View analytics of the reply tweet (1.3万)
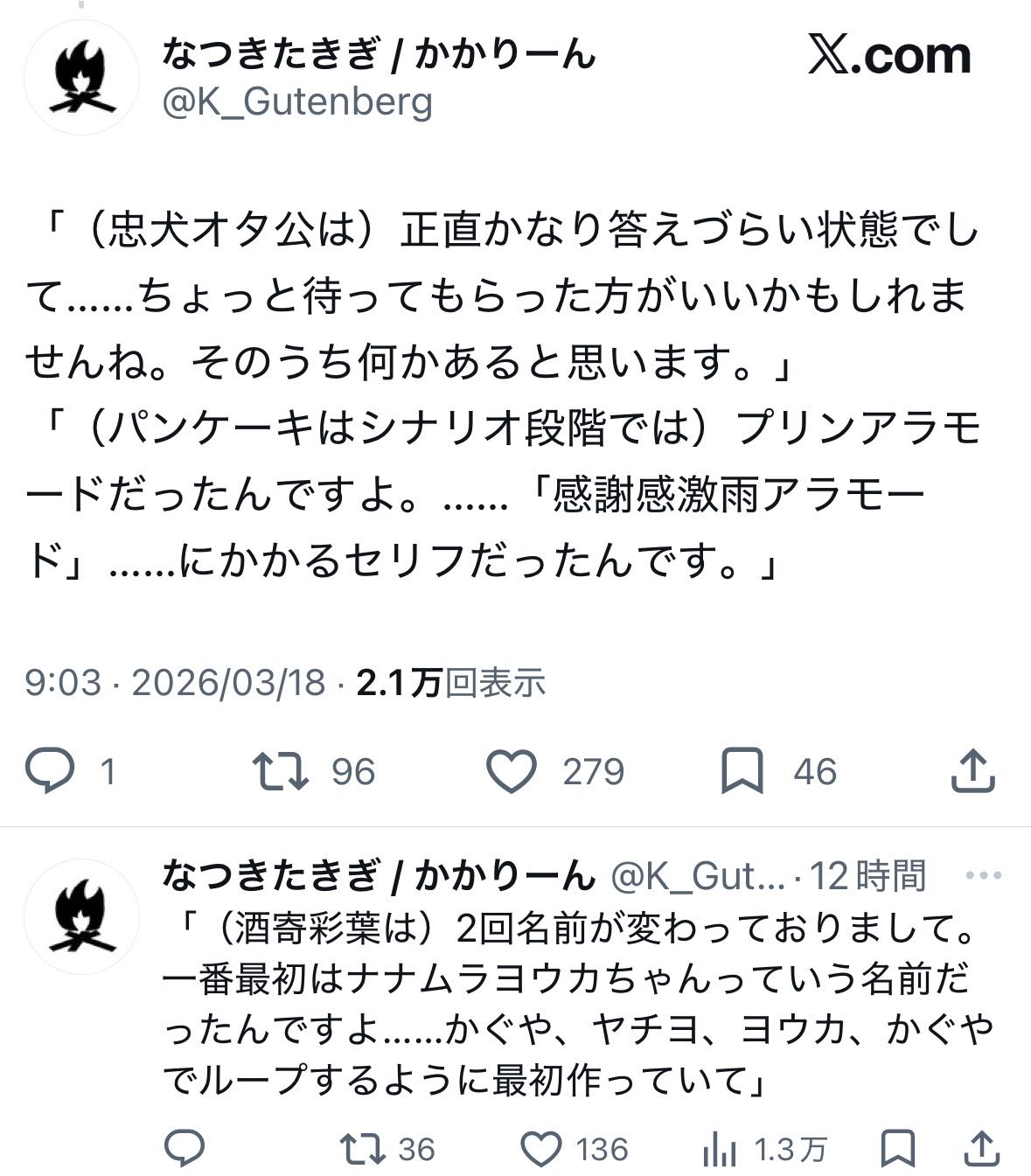Screen dimensions: 1031x1176 [721, 1149]
